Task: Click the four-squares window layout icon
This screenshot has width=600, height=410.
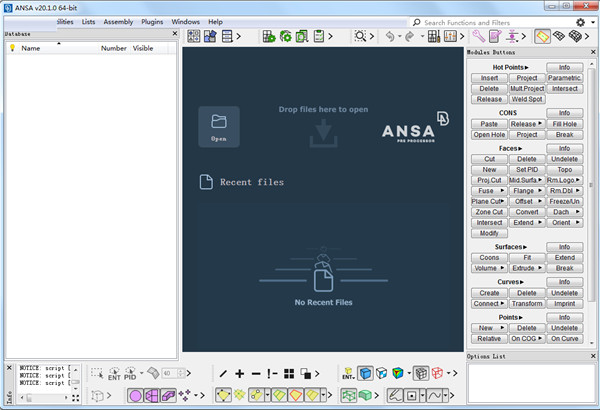Action: tap(289, 374)
